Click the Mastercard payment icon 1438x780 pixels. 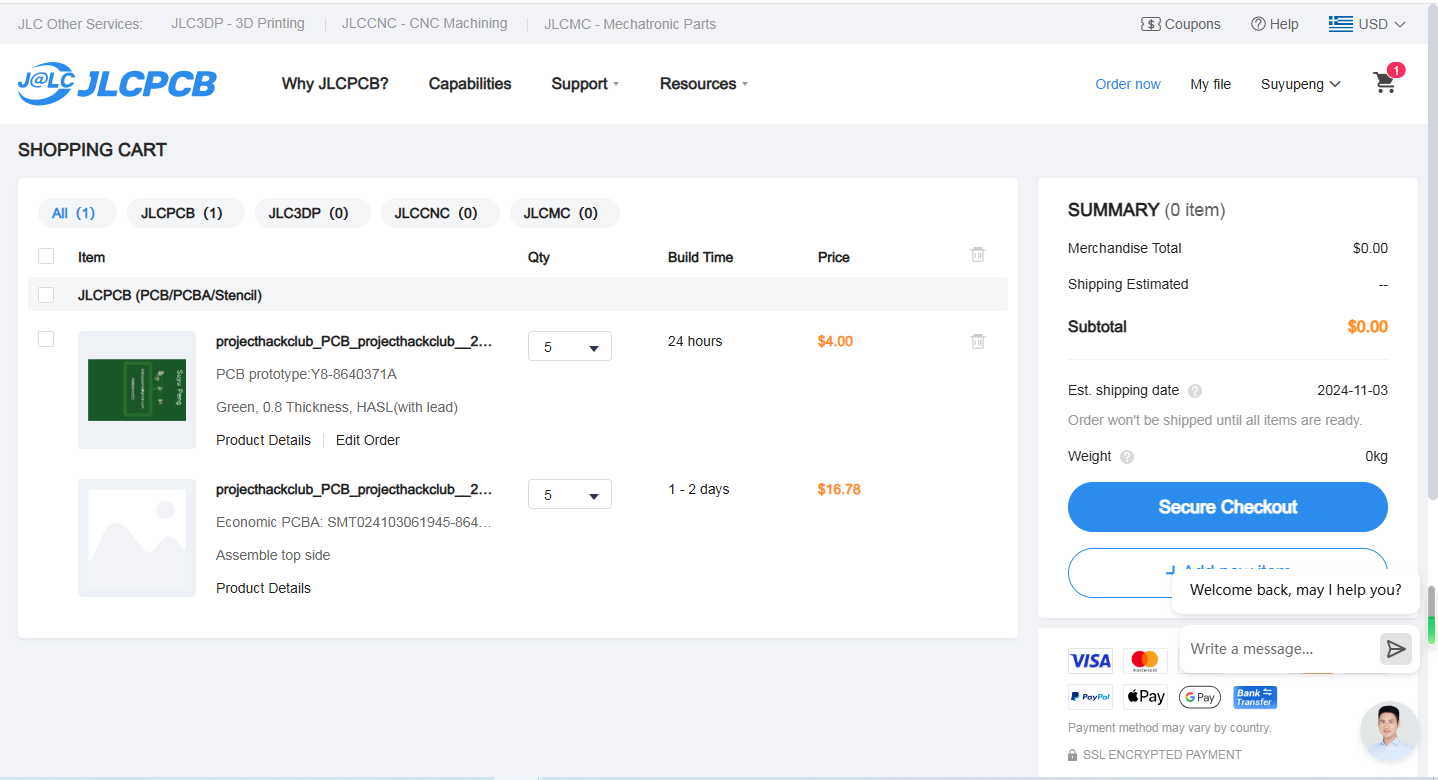click(x=1145, y=661)
